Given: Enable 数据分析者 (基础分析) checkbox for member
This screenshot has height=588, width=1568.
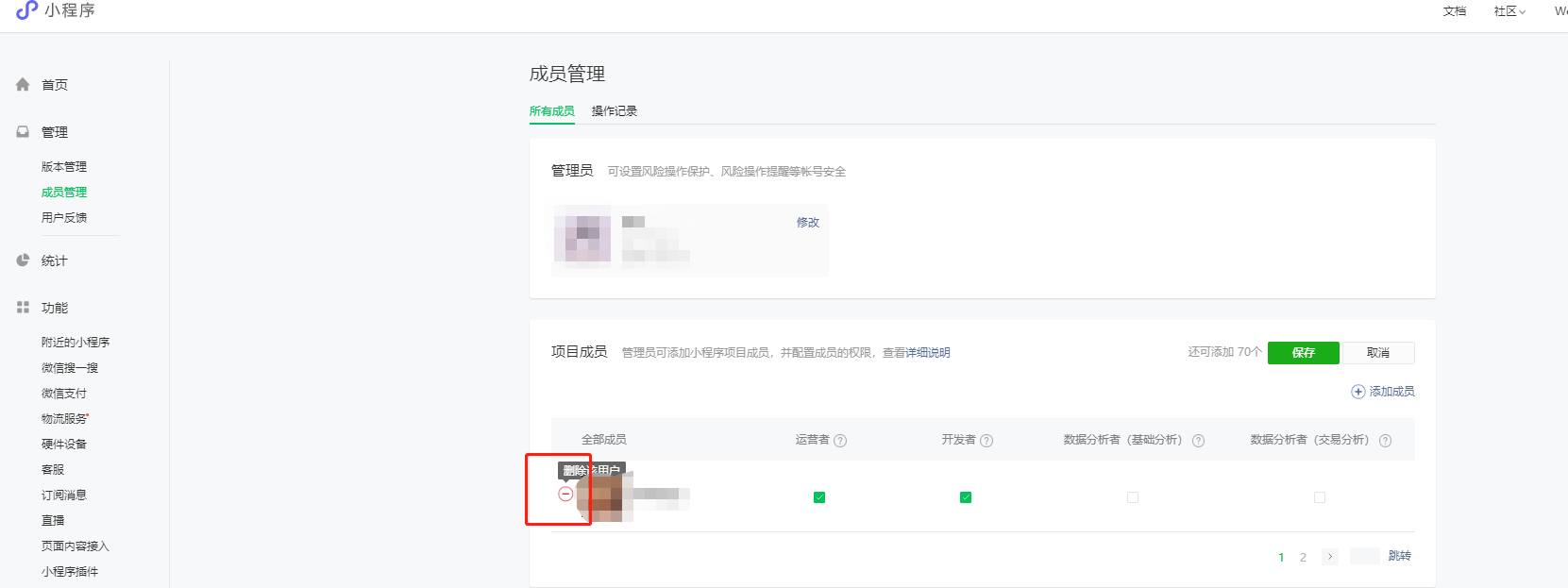Looking at the screenshot, I should point(1133,497).
